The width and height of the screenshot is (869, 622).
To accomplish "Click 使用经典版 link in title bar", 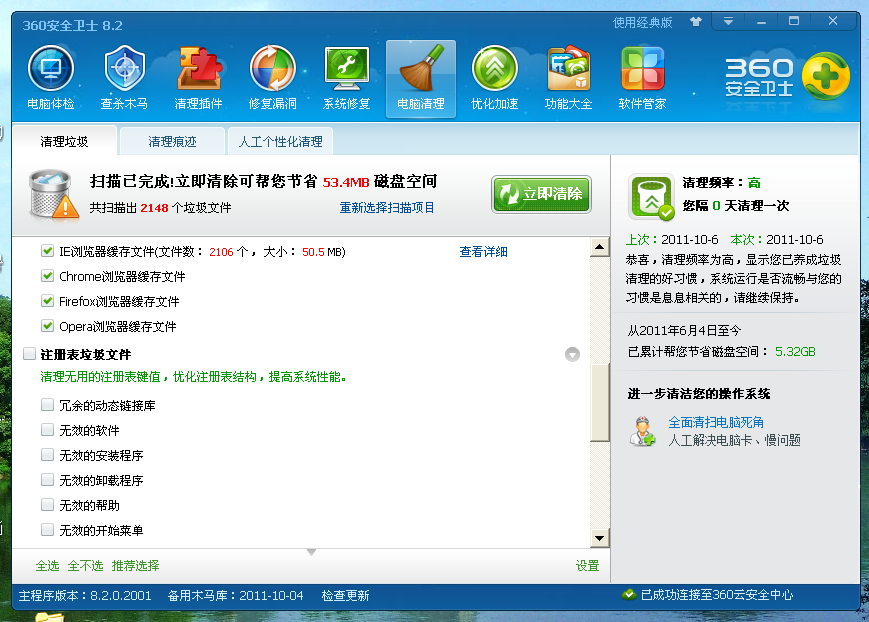I will coord(642,22).
